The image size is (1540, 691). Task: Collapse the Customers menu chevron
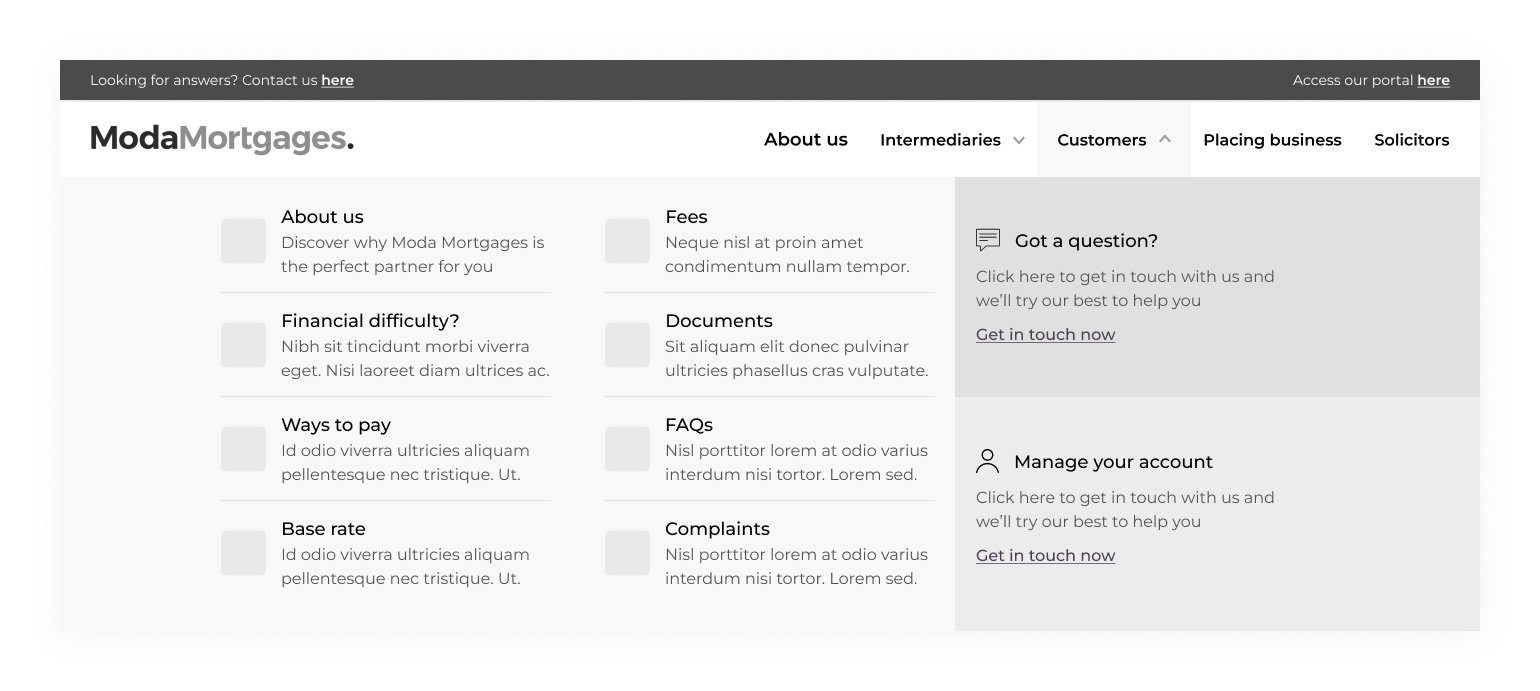click(1165, 140)
